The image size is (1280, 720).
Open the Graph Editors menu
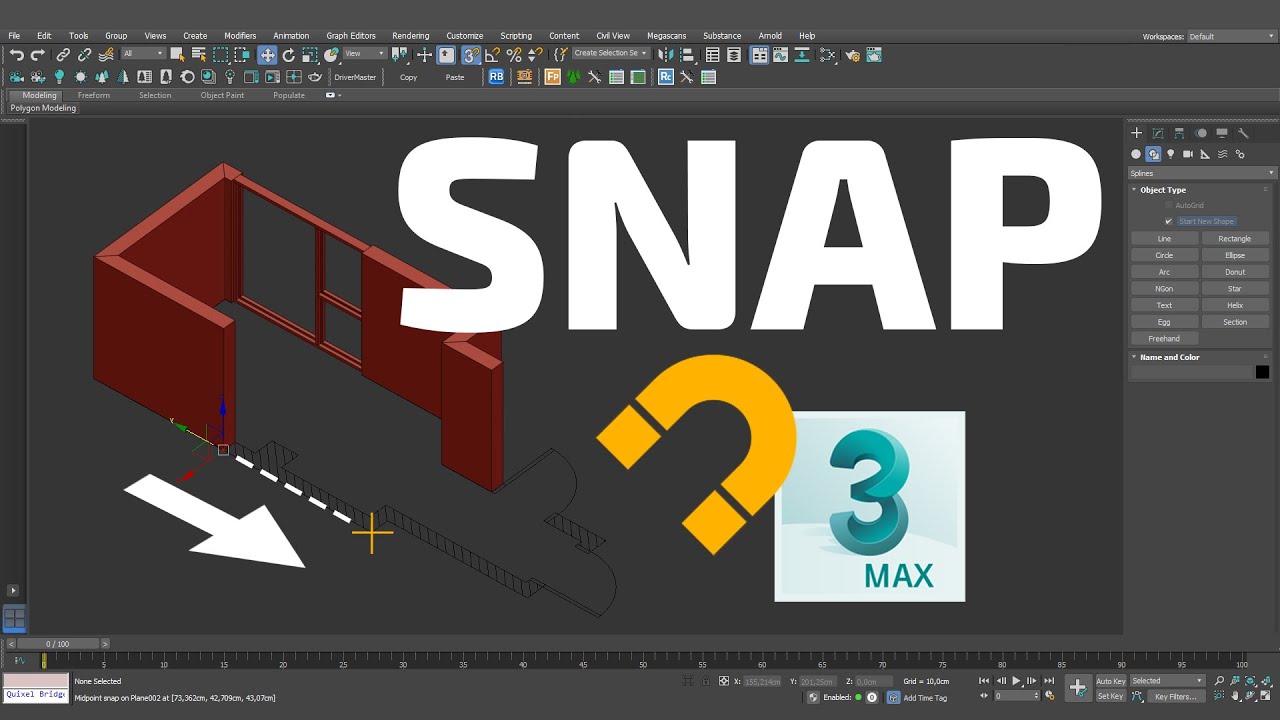(x=351, y=36)
